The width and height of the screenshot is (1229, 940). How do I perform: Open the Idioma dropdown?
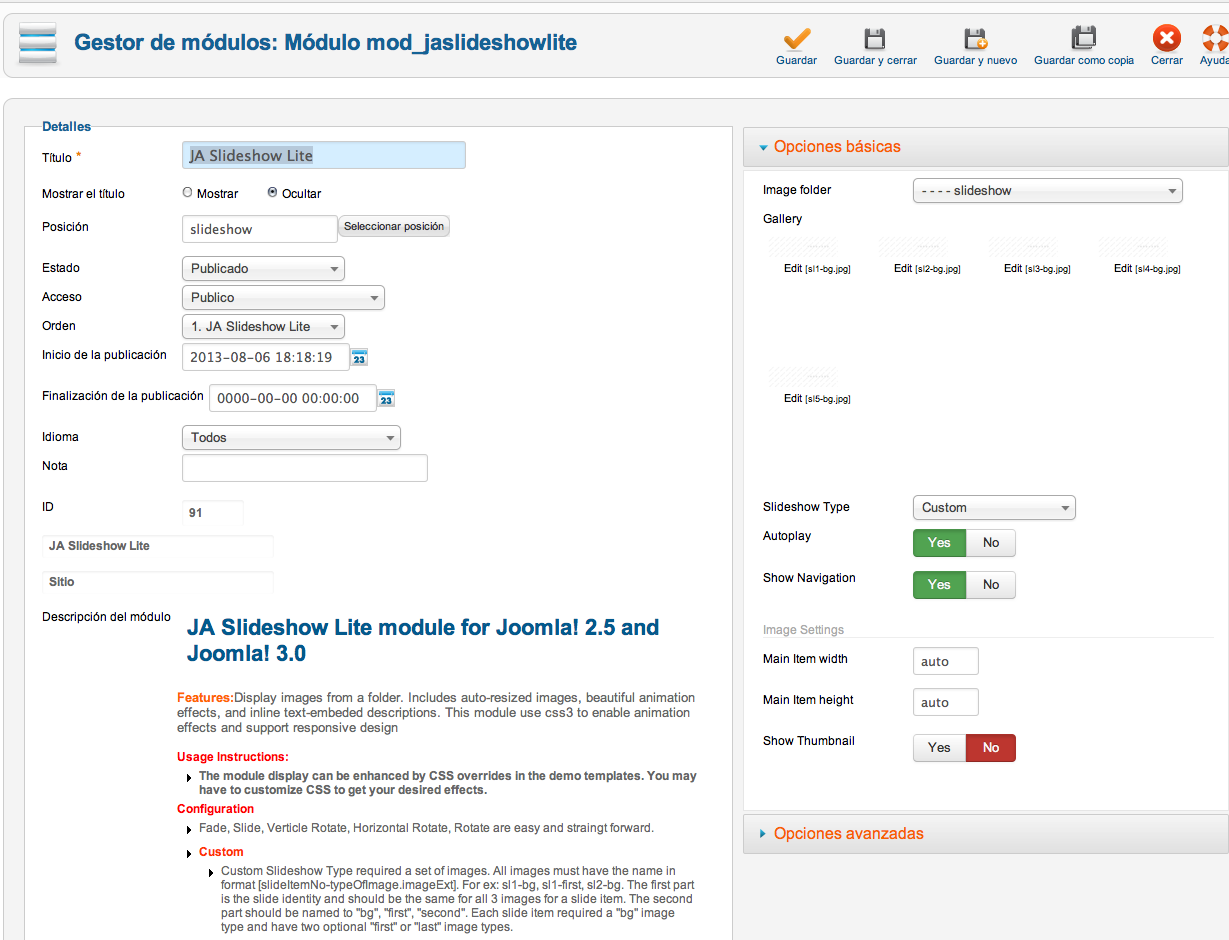[x=291, y=437]
